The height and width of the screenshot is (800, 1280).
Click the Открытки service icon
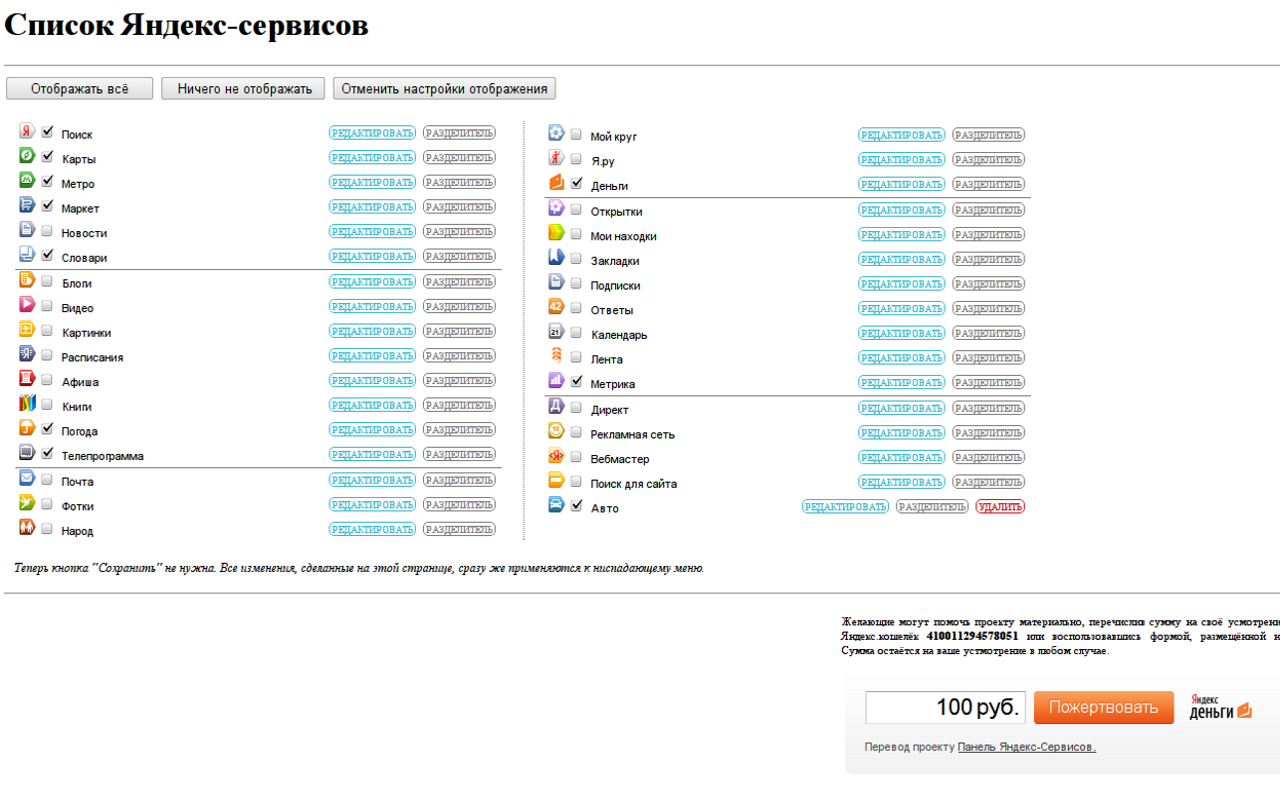point(556,208)
